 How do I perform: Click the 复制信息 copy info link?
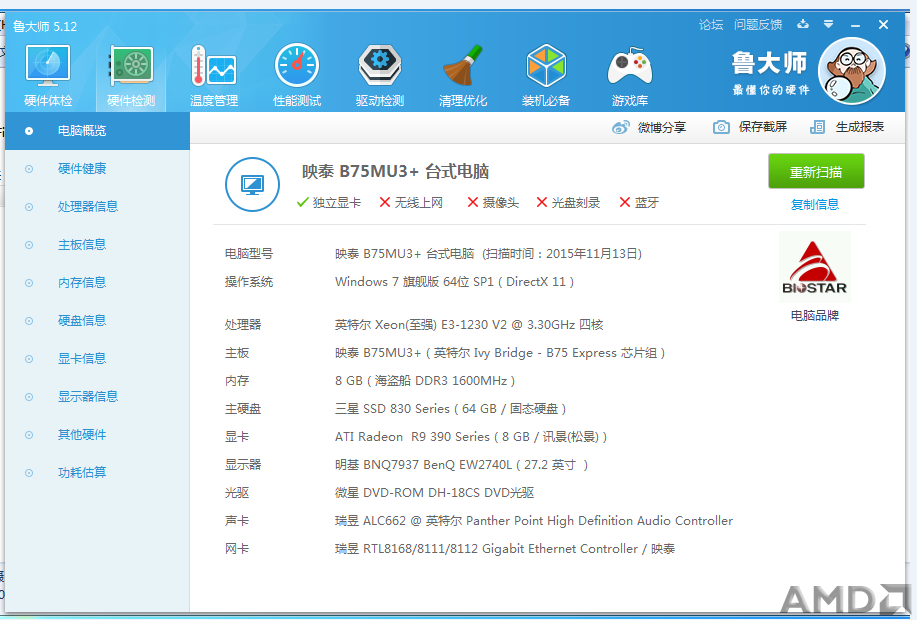coord(815,205)
